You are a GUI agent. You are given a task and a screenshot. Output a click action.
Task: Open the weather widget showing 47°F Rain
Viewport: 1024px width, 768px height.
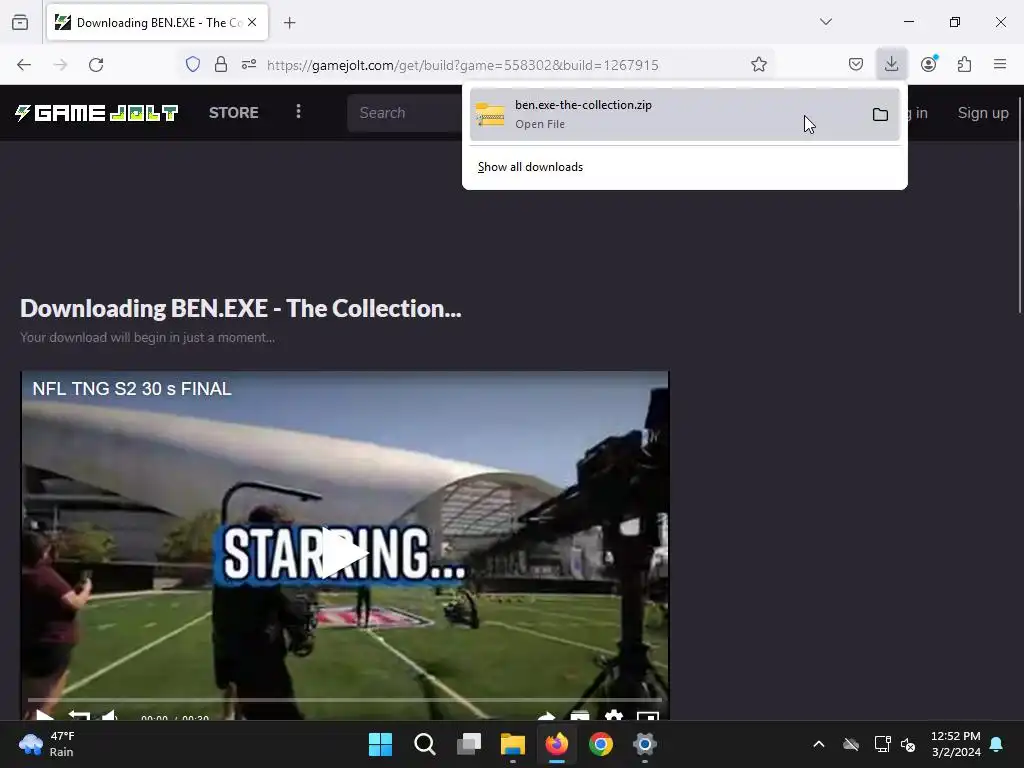(x=47, y=744)
